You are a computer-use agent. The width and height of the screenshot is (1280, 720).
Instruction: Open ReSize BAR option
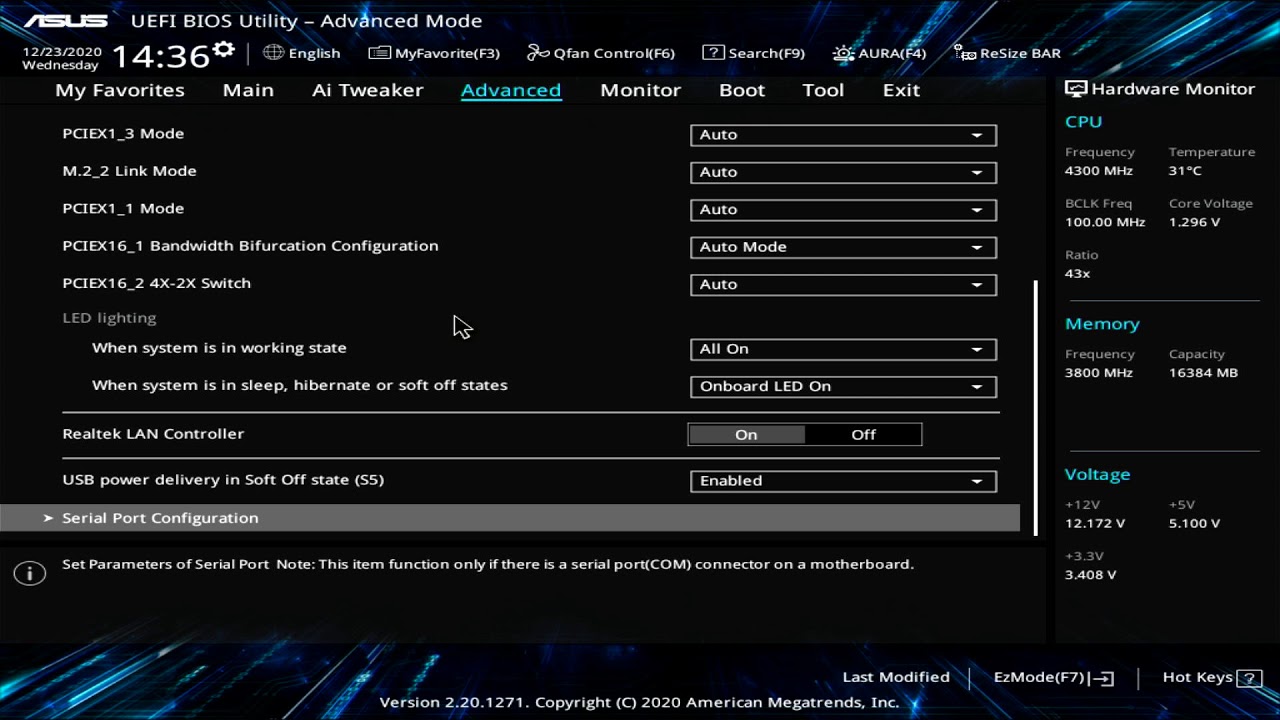click(1007, 53)
